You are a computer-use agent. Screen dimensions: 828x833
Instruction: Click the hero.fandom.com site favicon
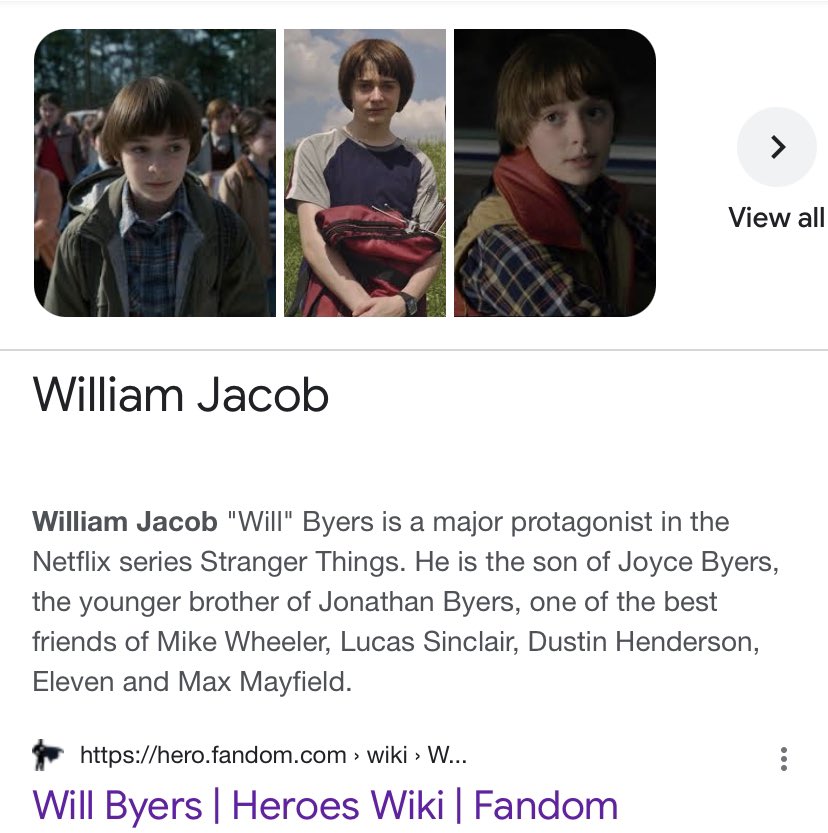(47, 755)
